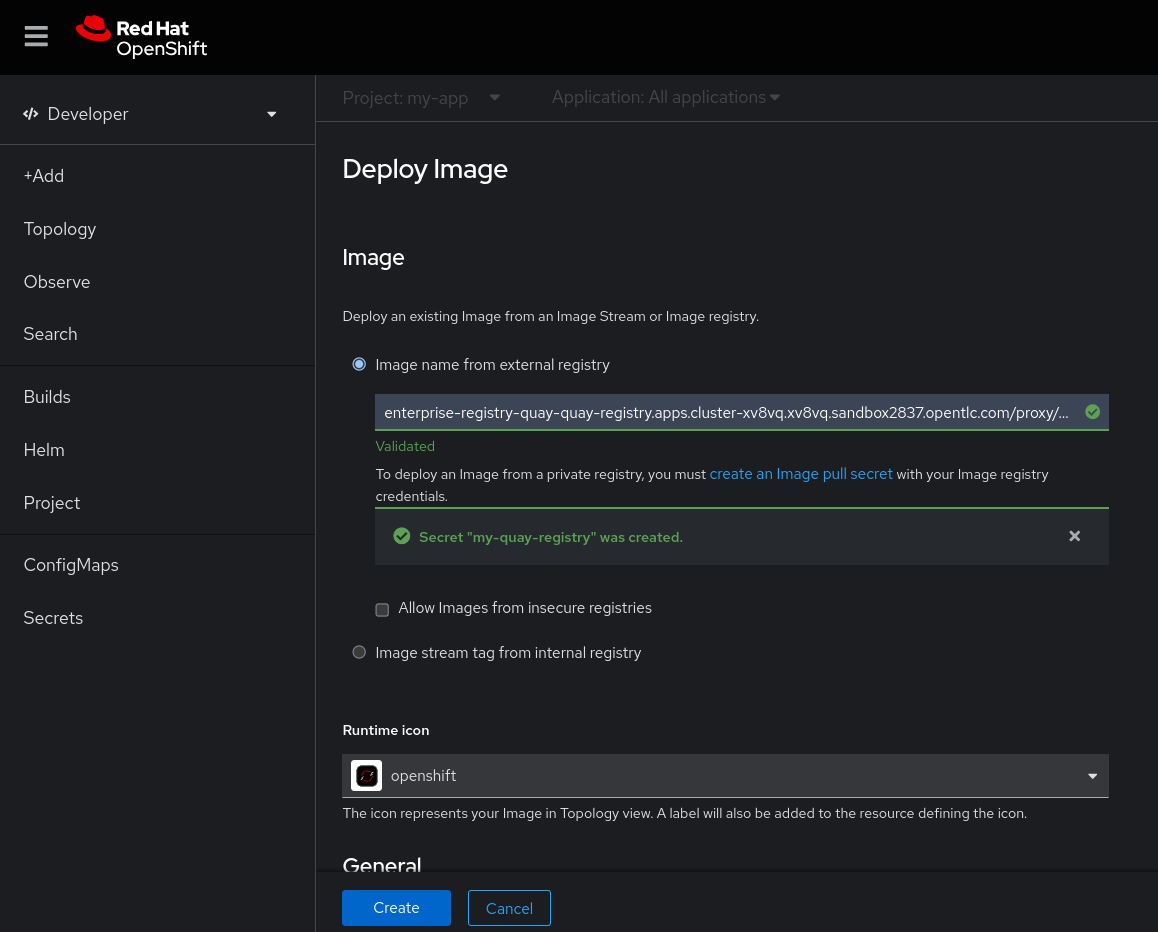Viewport: 1158px width, 932px height.
Task: Dismiss the secret created alert
Action: point(1074,536)
